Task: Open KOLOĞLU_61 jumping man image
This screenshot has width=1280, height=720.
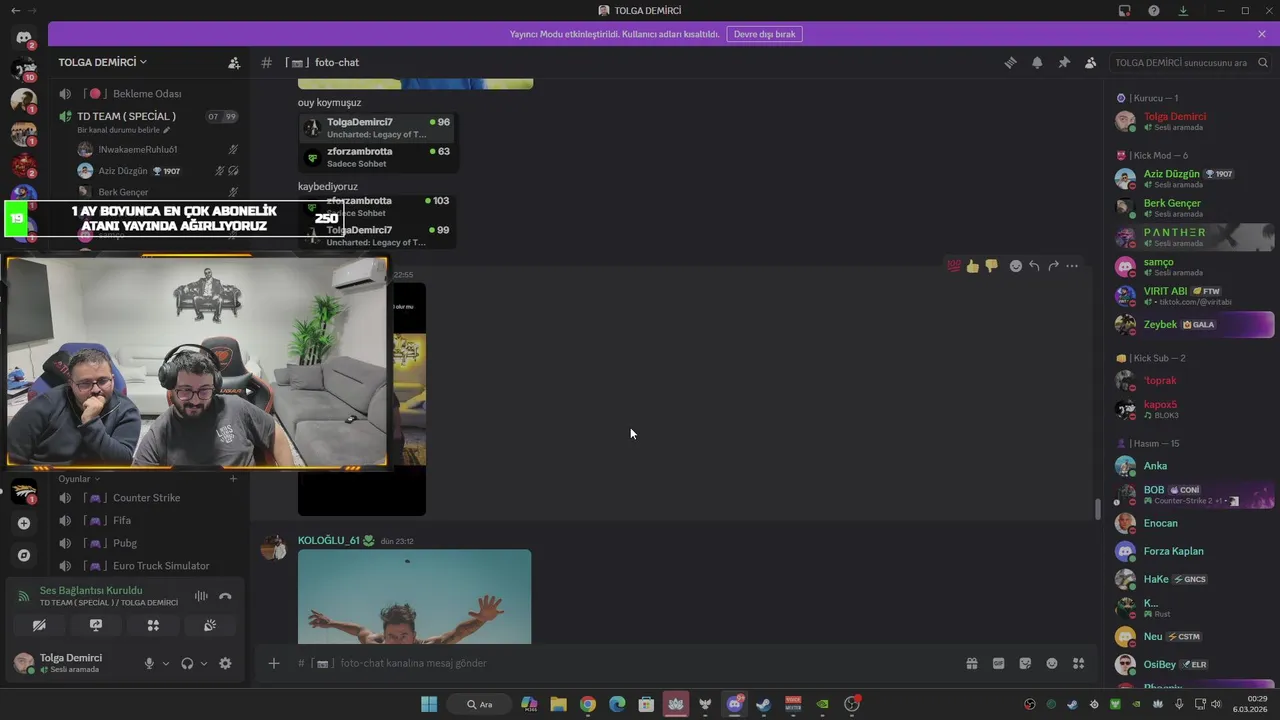Action: pyautogui.click(x=414, y=597)
